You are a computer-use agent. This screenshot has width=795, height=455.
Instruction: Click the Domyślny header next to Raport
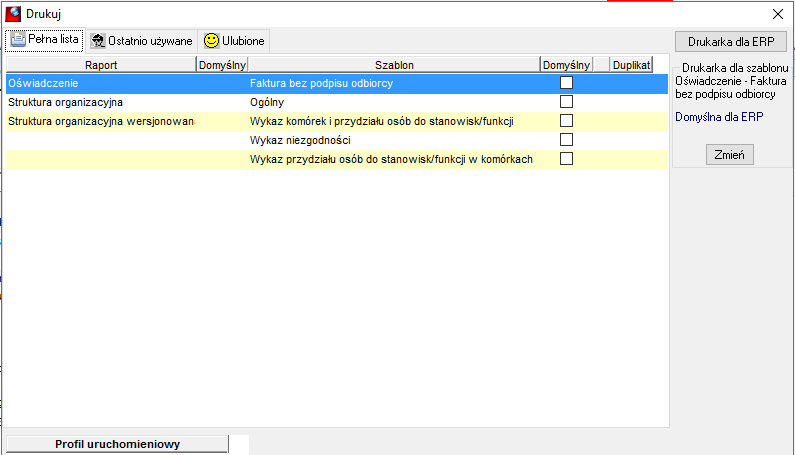click(222, 65)
